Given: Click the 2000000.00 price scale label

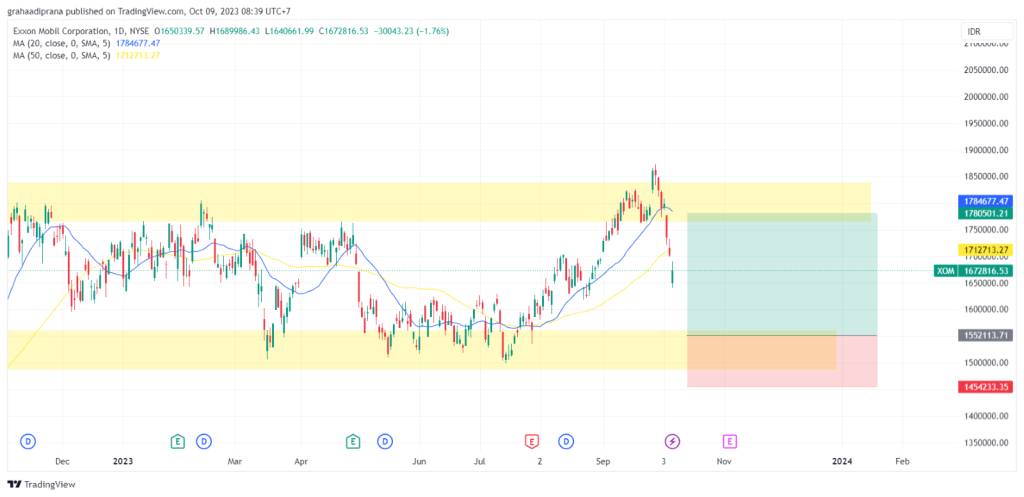Looking at the screenshot, I should [x=987, y=97].
